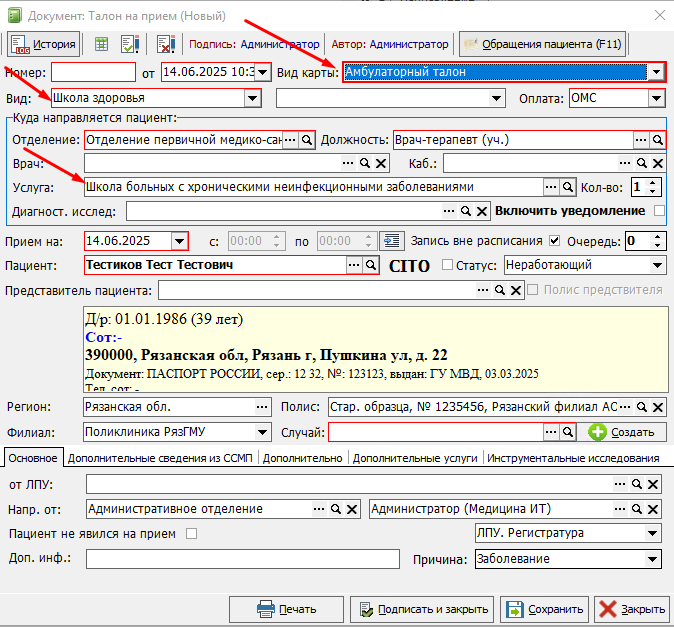Image resolution: width=674 pixels, height=627 pixels.
Task: Clear the от ЛПУ field with X
Action: pyautogui.click(x=653, y=484)
